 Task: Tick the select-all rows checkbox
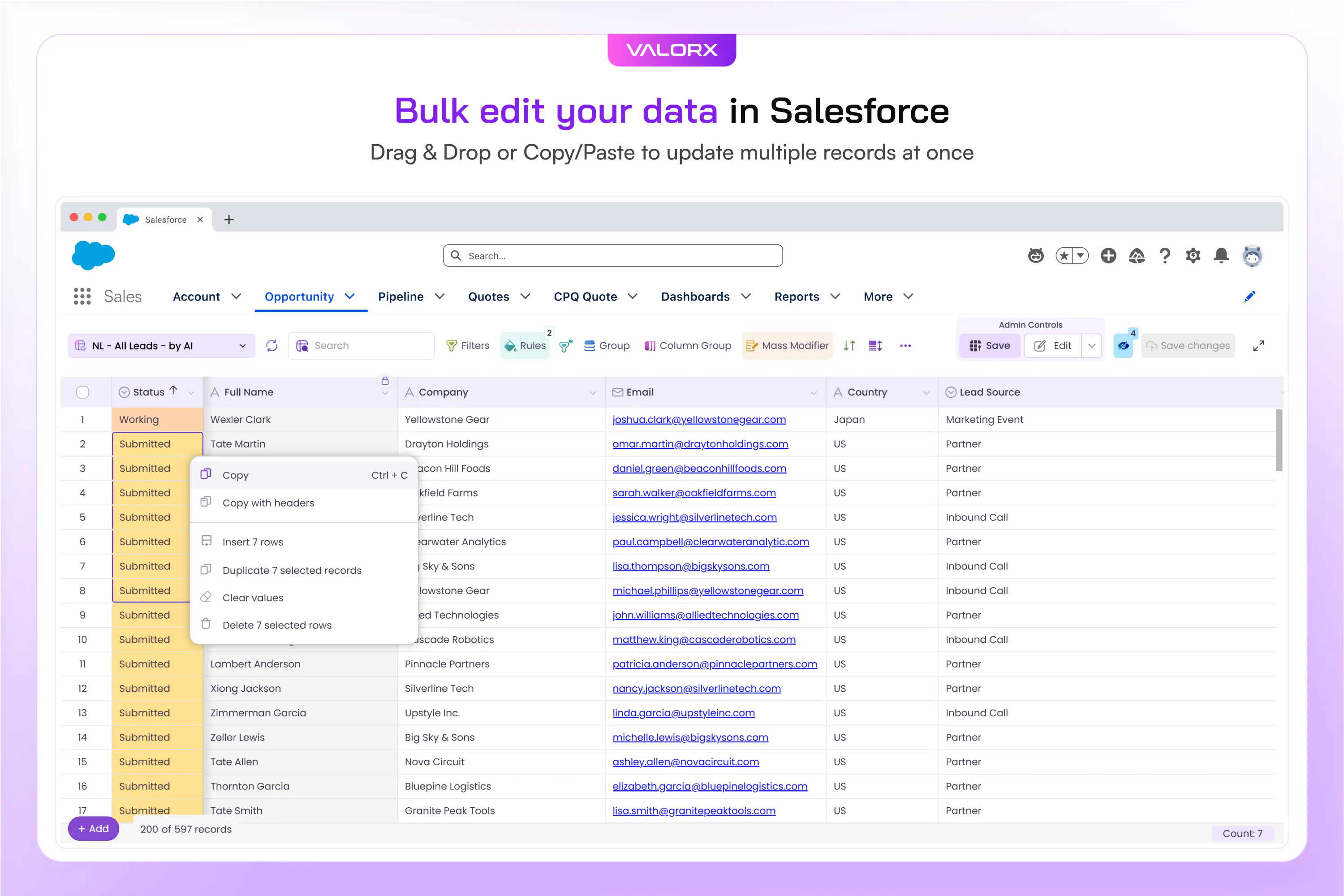coord(83,392)
